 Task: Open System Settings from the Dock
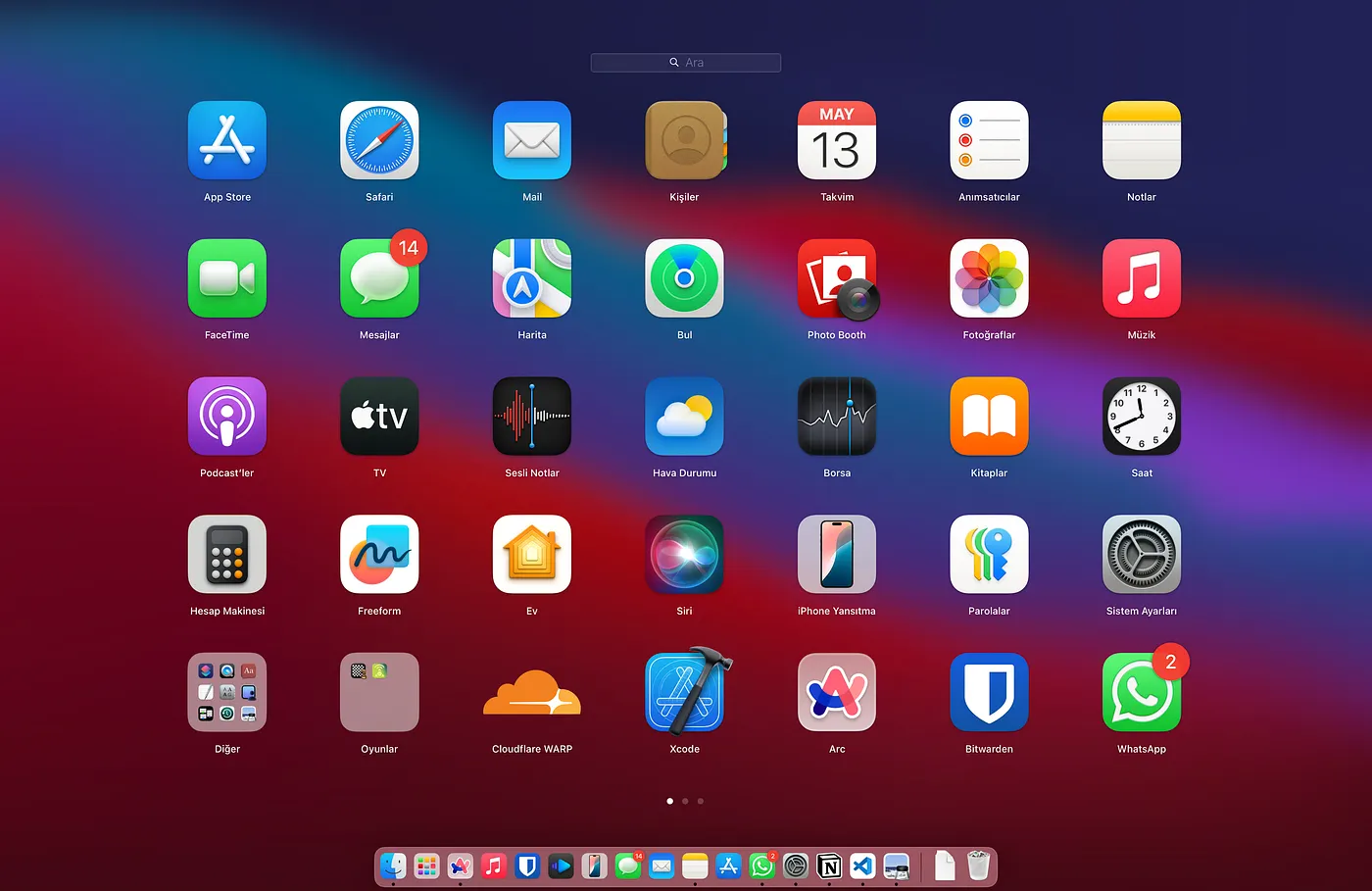pos(796,866)
